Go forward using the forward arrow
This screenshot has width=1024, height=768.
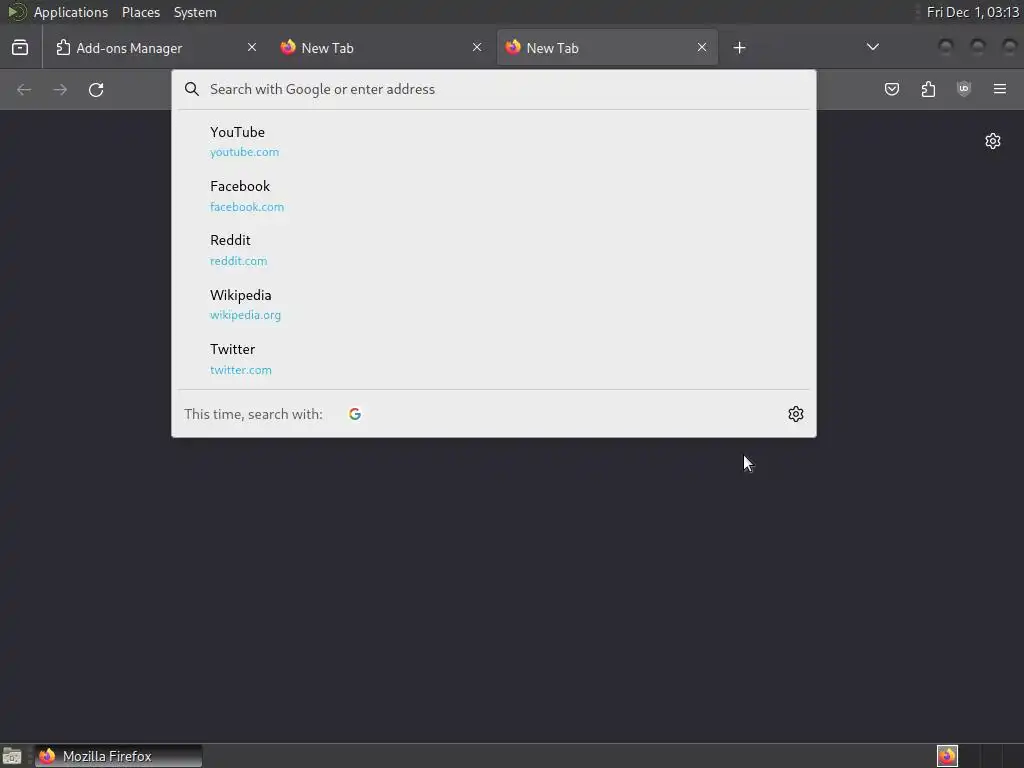pos(60,89)
